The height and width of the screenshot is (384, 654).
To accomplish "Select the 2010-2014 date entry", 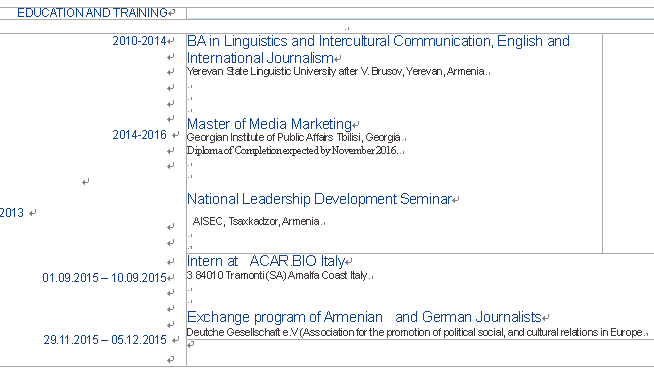I will (x=139, y=41).
